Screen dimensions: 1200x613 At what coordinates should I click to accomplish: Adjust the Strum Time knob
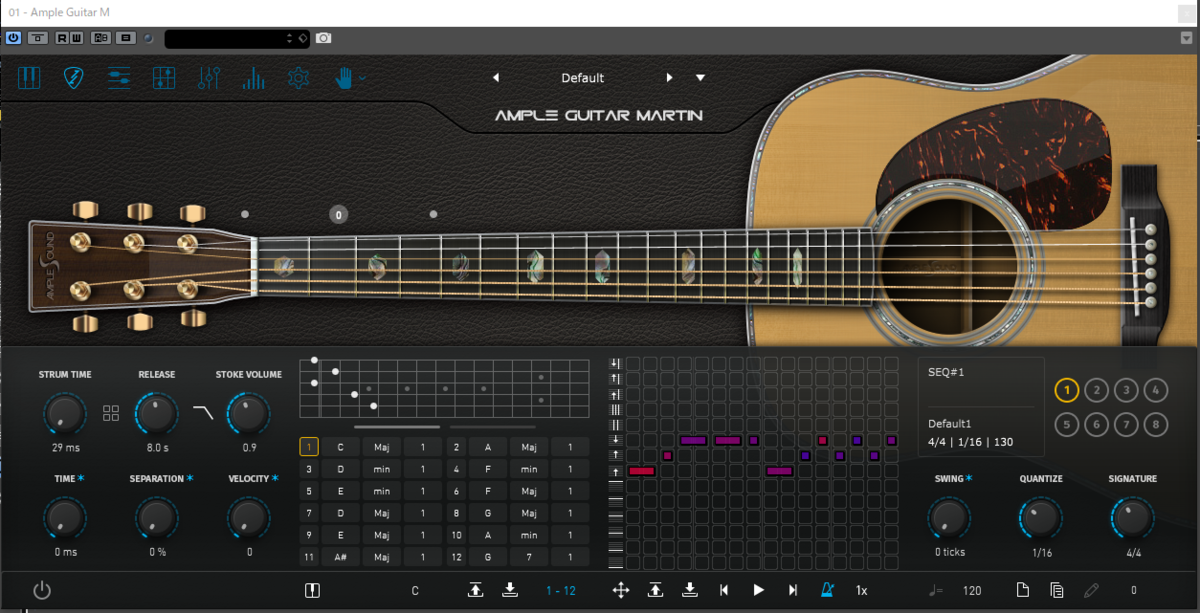[65, 413]
